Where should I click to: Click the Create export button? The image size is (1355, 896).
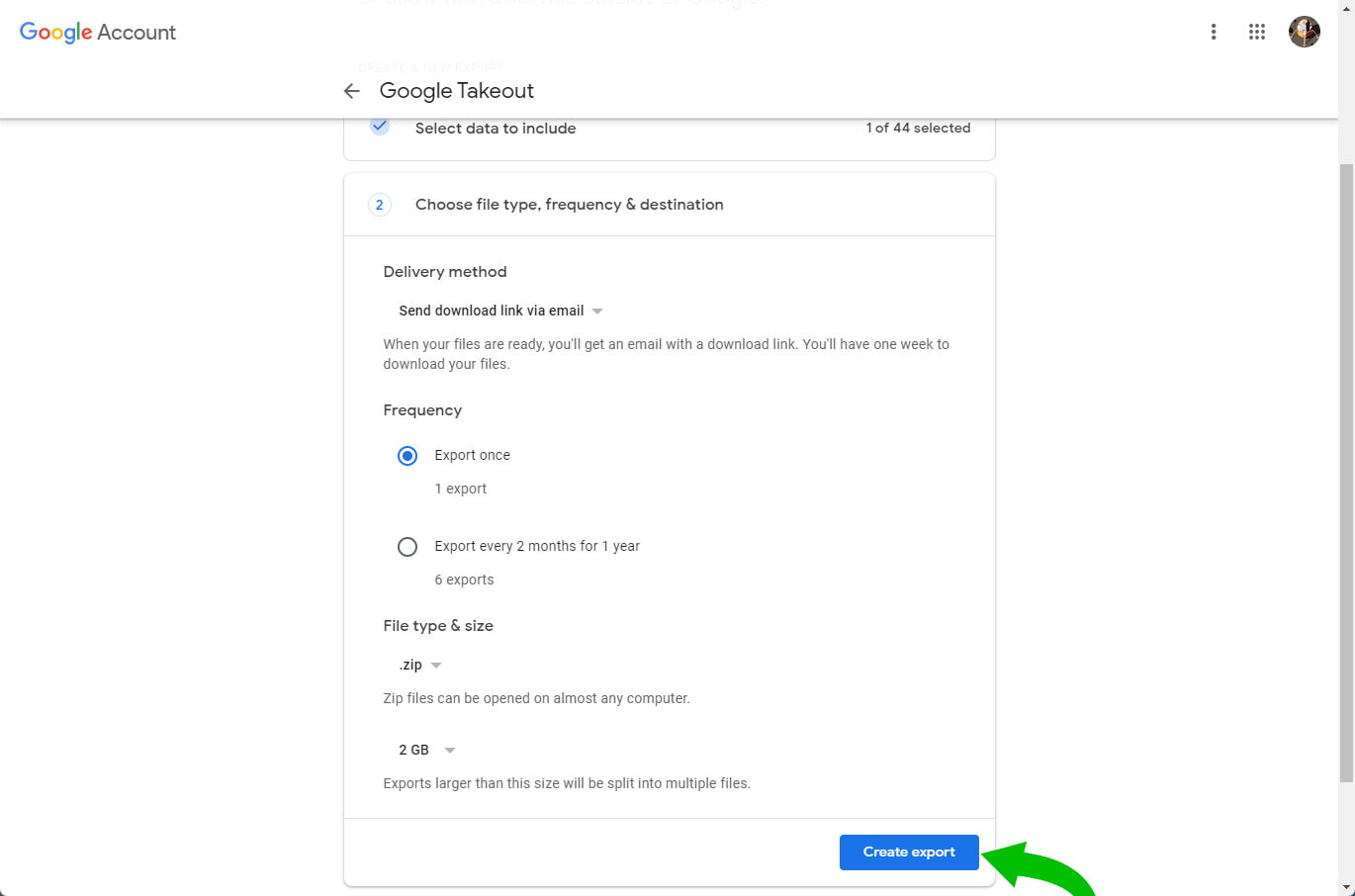[909, 852]
